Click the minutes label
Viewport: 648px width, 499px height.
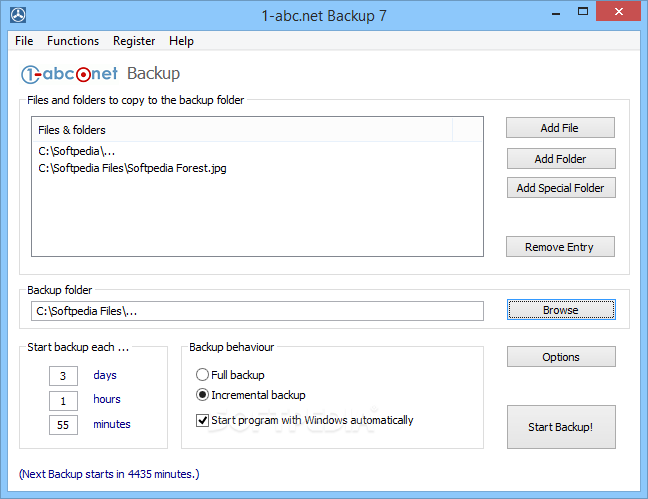click(x=112, y=424)
